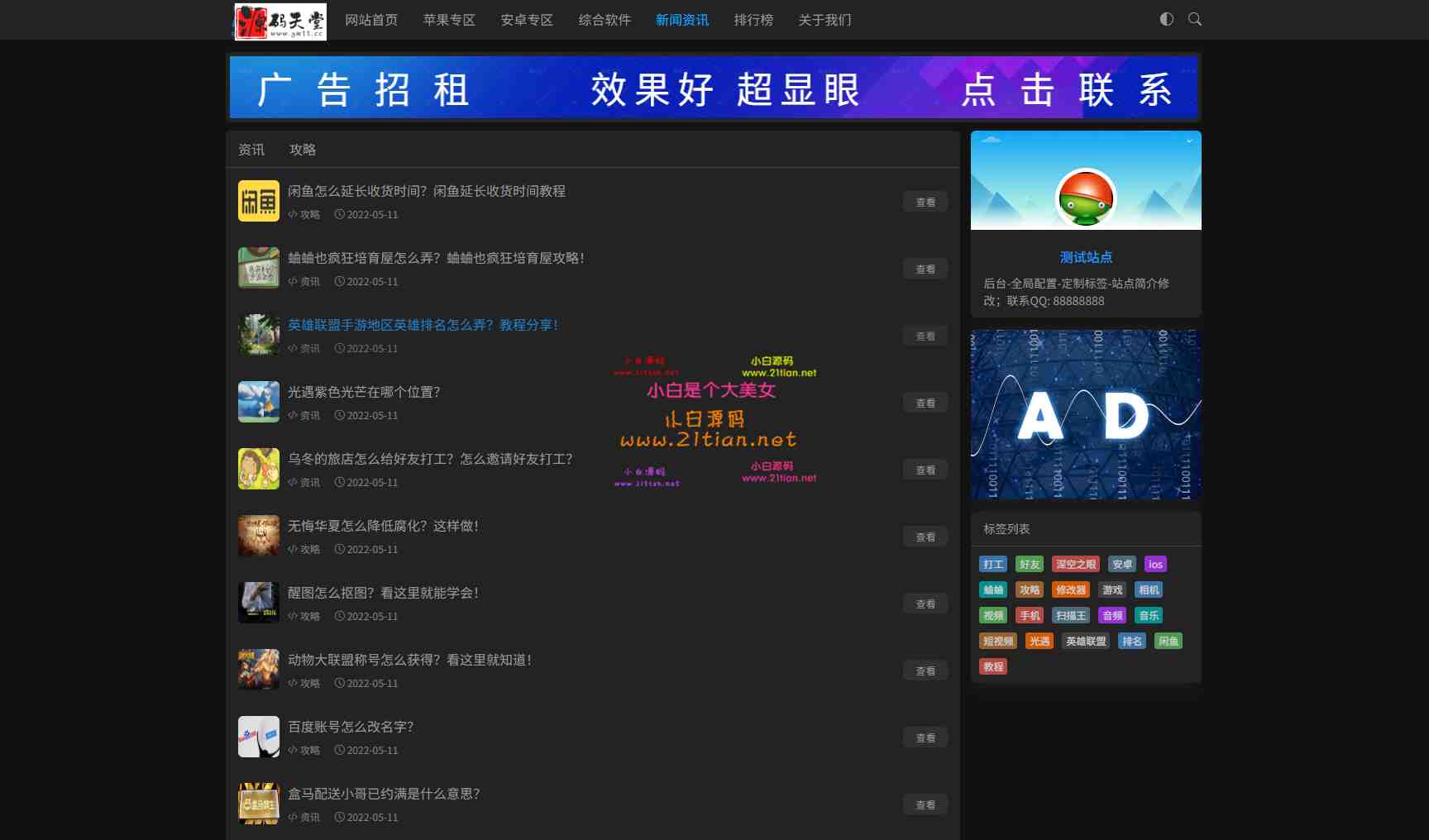Image resolution: width=1429 pixels, height=840 pixels.
Task: Open the 排行榜 navigation item
Action: [x=752, y=20]
